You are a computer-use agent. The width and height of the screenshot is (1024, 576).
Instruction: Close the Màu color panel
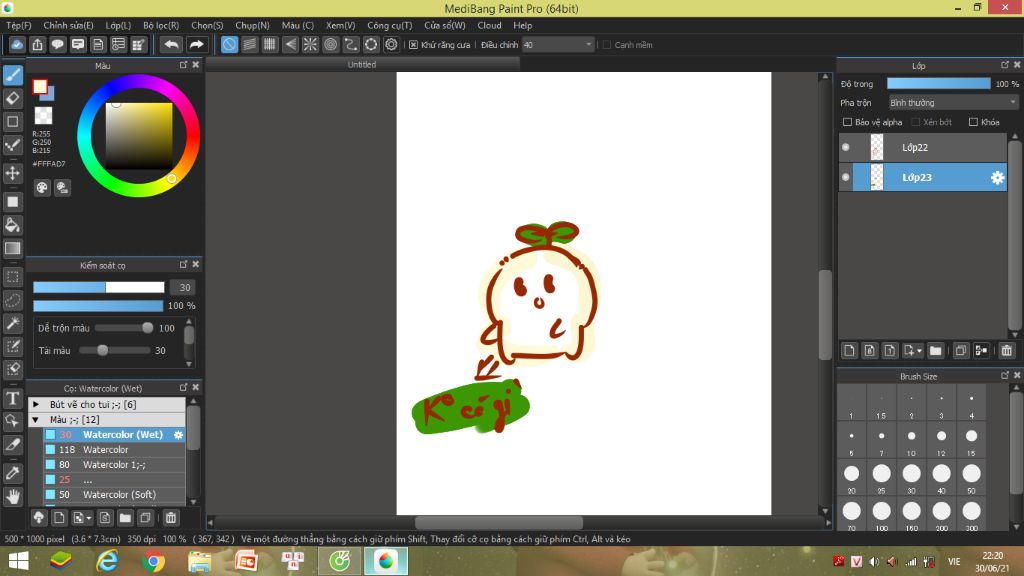click(x=196, y=65)
